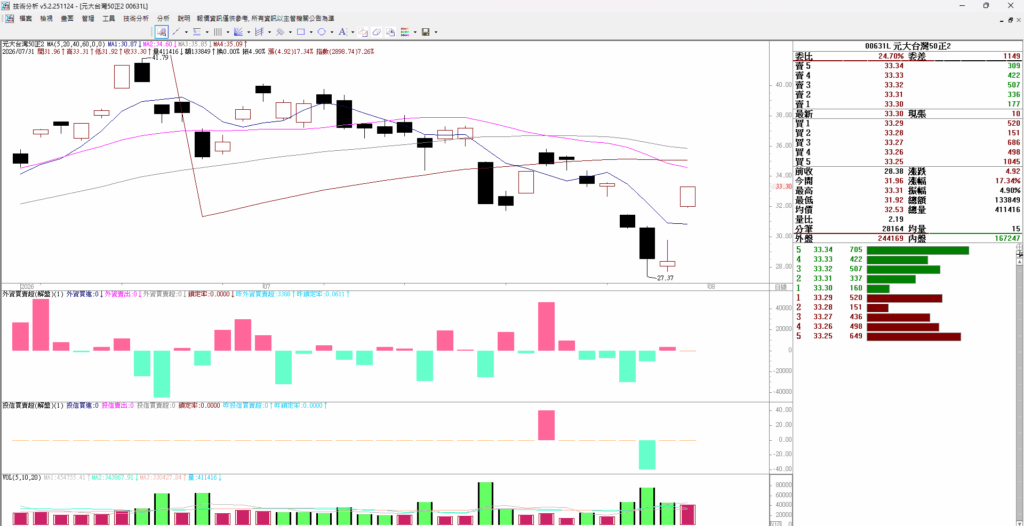
Task: Select the vertical cycle lines tool
Action: point(217,31)
